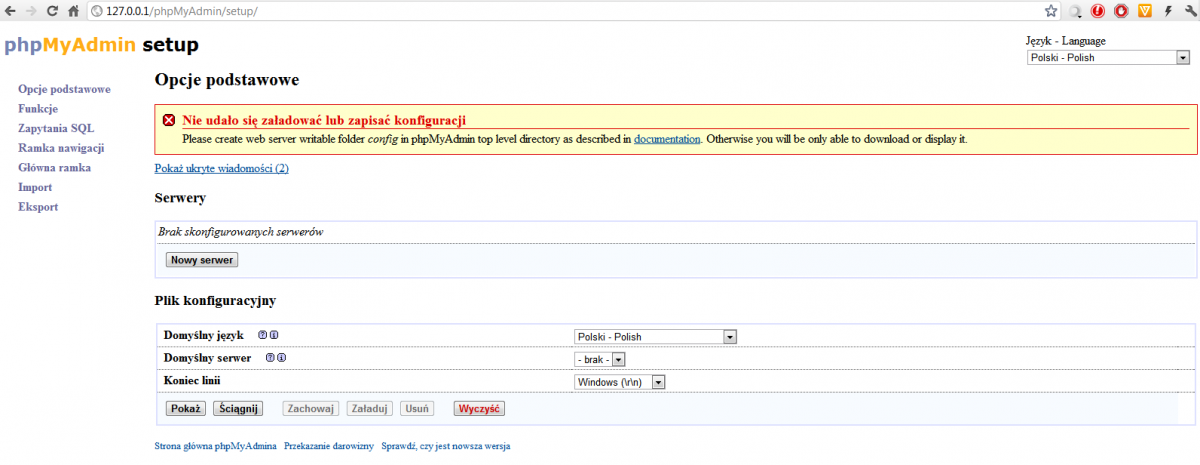
Task: Click the red exclamation mark extension icon
Action: 1098,11
